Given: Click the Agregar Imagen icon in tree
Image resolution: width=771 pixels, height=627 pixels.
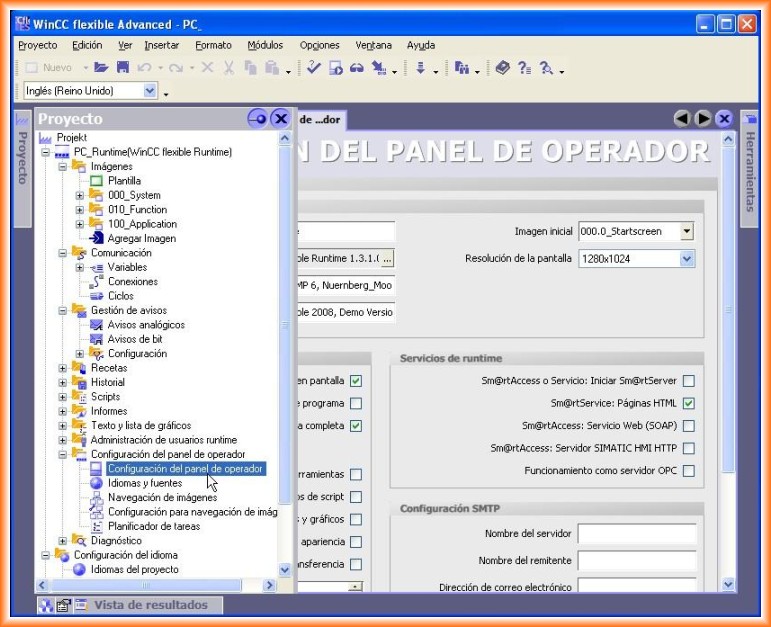Looking at the screenshot, I should pos(97,238).
